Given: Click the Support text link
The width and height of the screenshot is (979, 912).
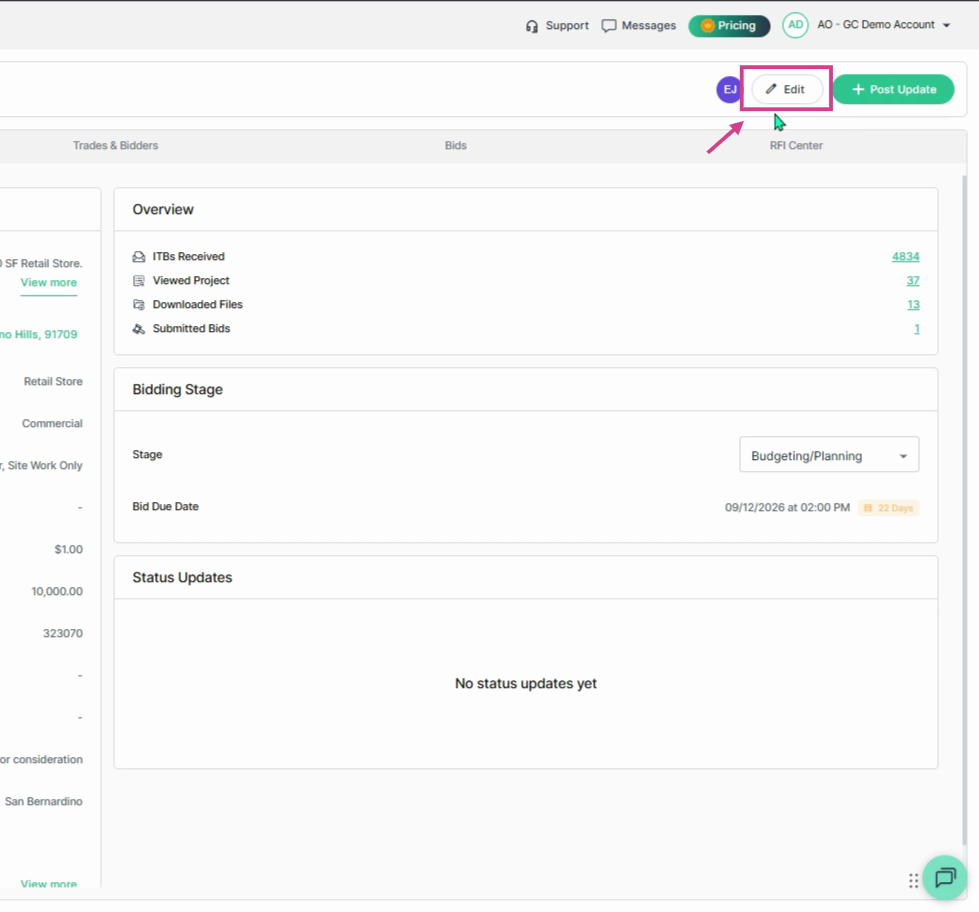Looking at the screenshot, I should coord(567,26).
